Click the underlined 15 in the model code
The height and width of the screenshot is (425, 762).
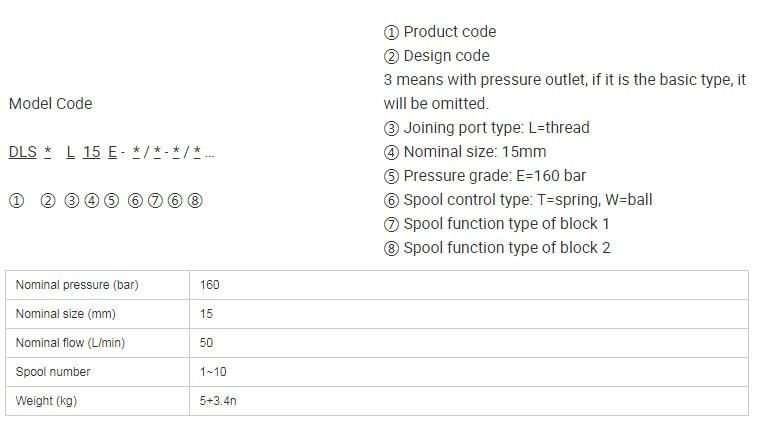pos(91,152)
